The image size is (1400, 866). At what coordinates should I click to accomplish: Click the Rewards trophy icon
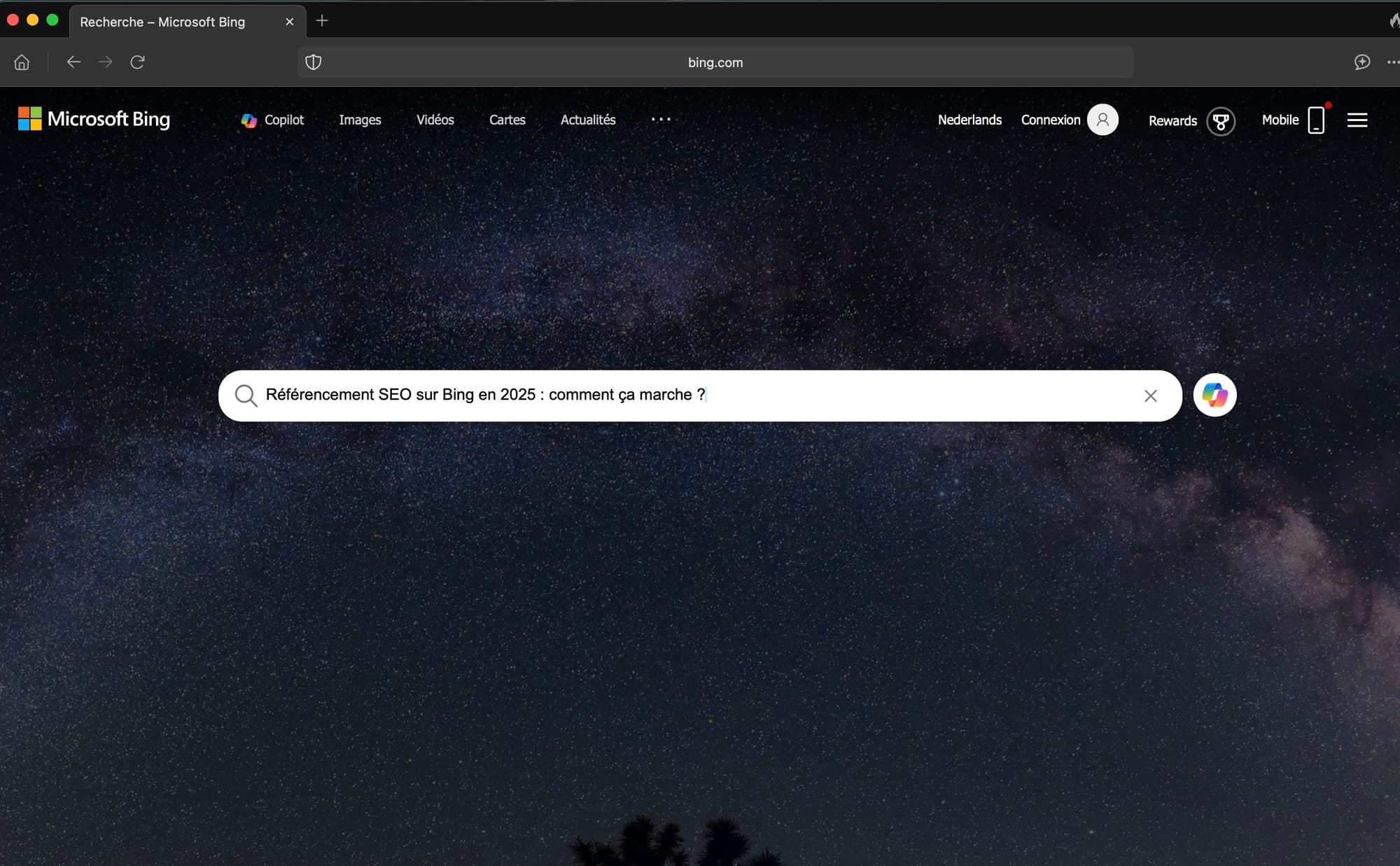pyautogui.click(x=1220, y=121)
